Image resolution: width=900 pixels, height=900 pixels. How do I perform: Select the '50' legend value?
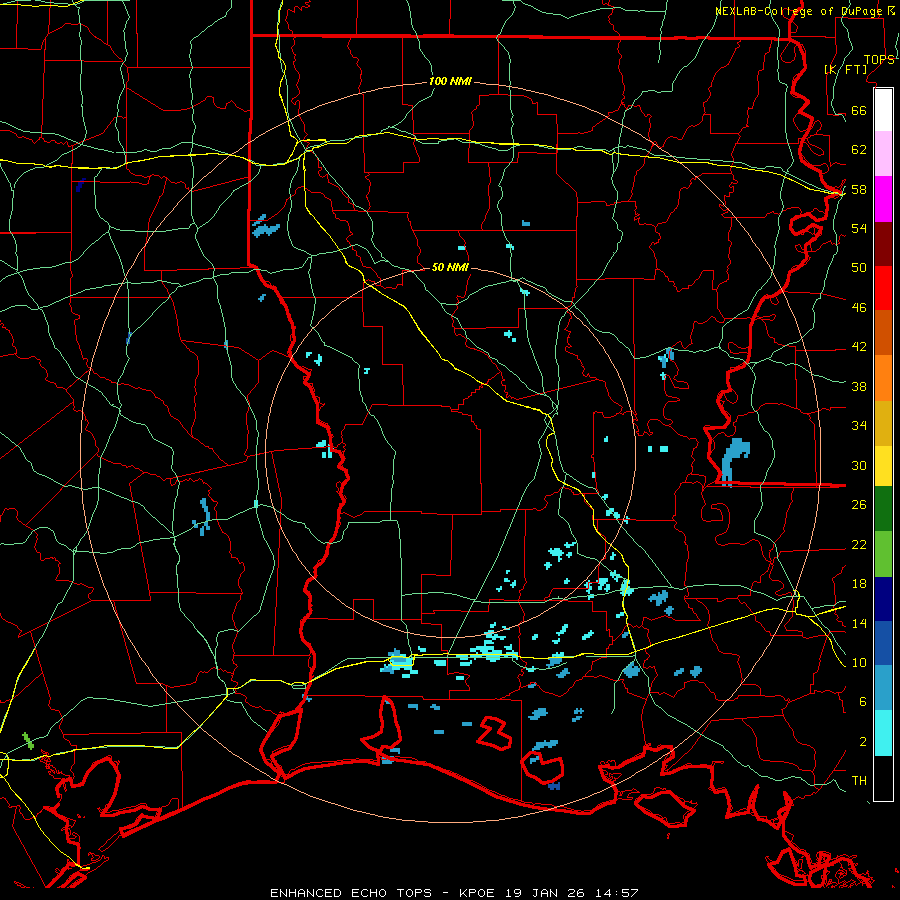click(859, 267)
